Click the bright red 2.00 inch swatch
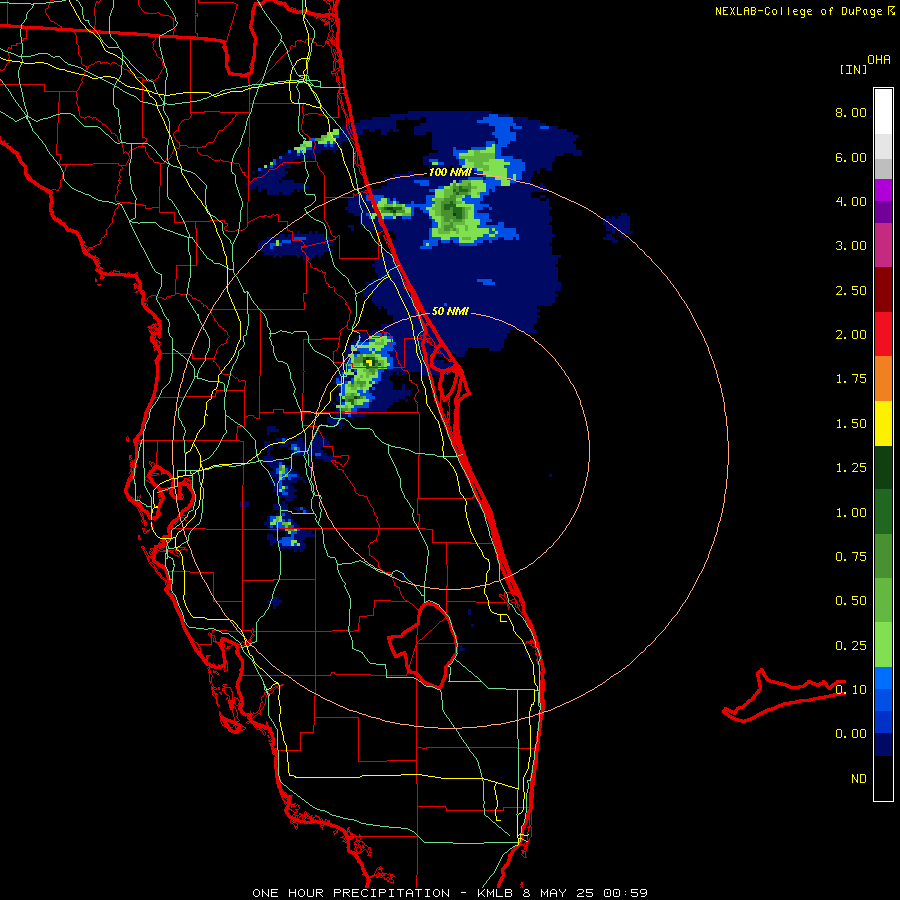The image size is (900, 900). click(883, 334)
